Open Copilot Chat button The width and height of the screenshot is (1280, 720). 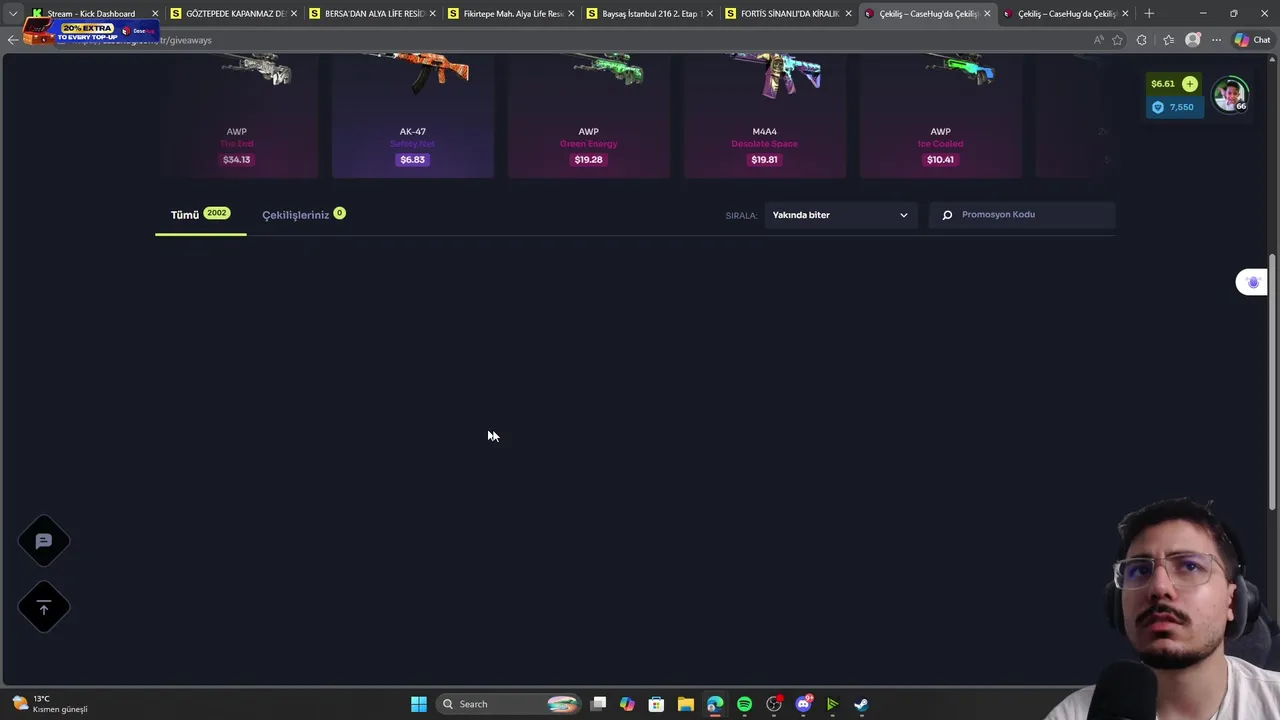click(1253, 40)
